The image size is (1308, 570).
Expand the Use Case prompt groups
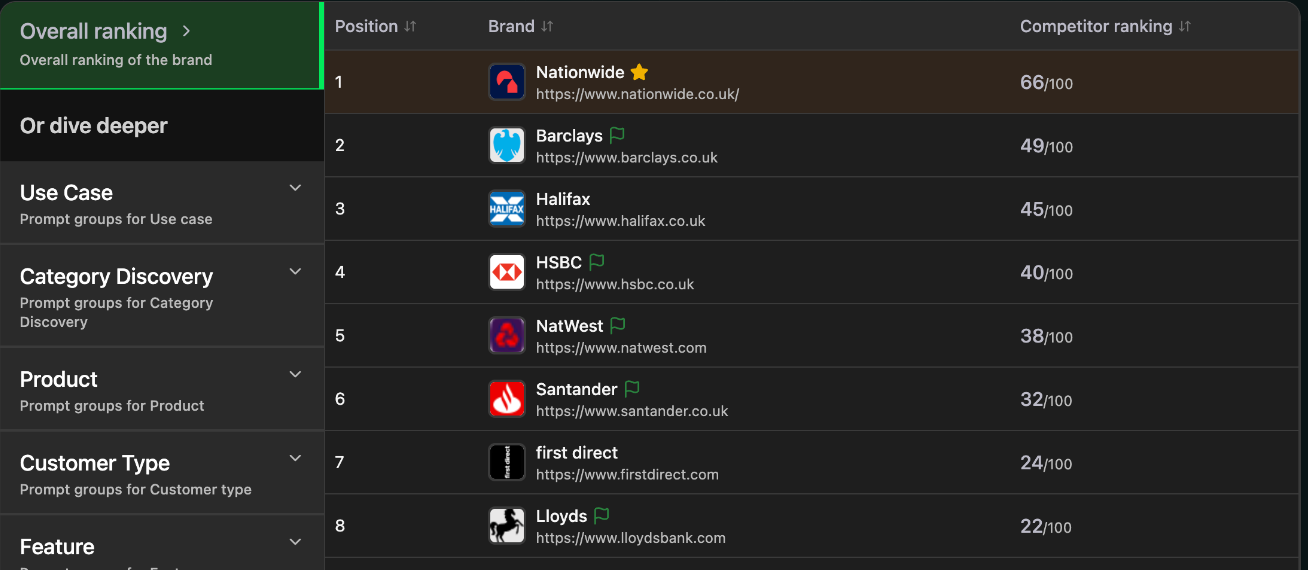coord(295,188)
